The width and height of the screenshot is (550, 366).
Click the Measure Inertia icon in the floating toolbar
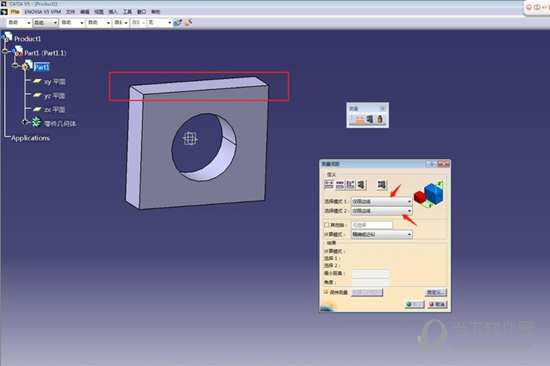(x=380, y=119)
